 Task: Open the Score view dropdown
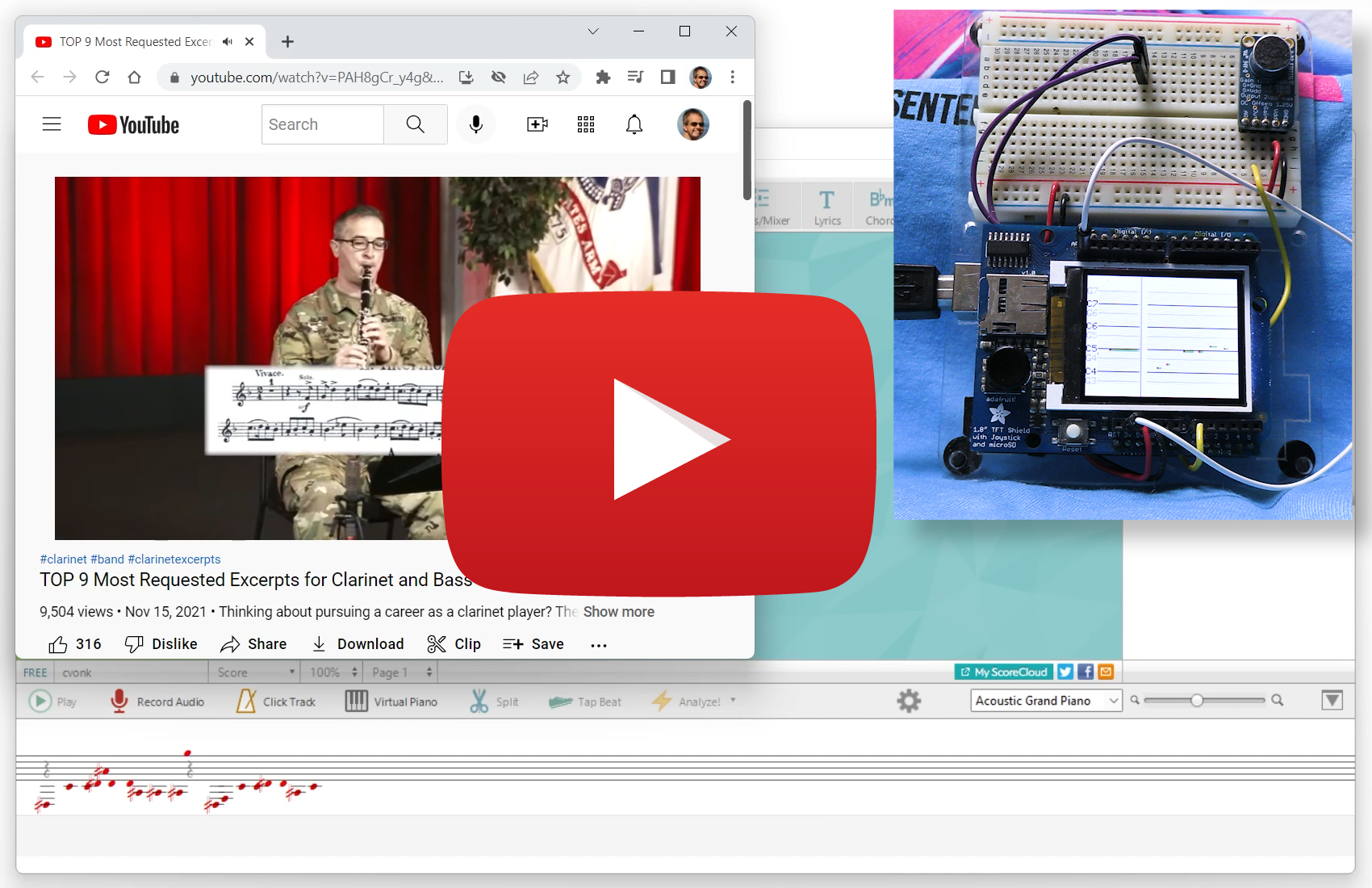255,672
